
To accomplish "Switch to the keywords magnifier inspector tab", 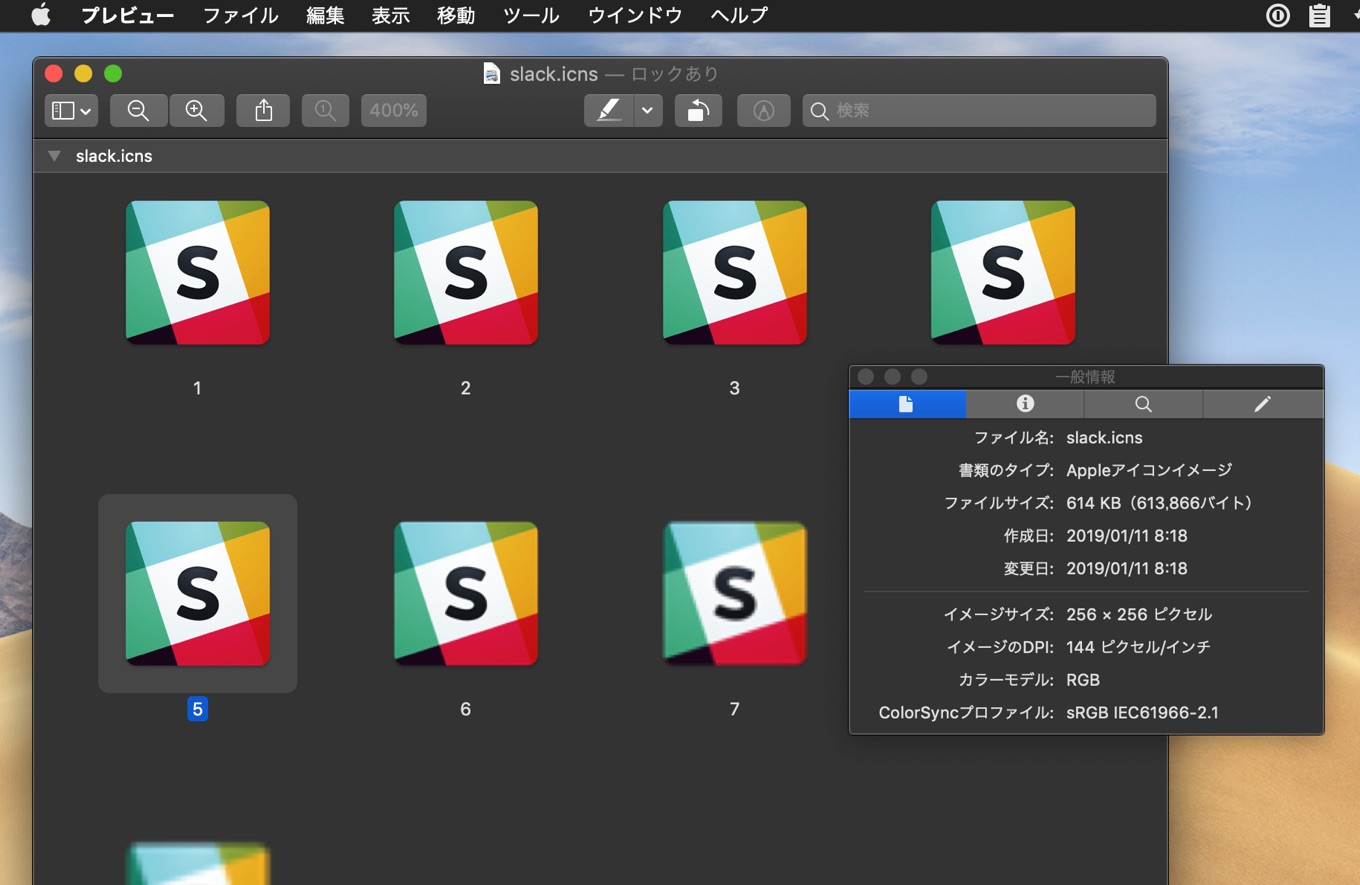I will (1143, 404).
